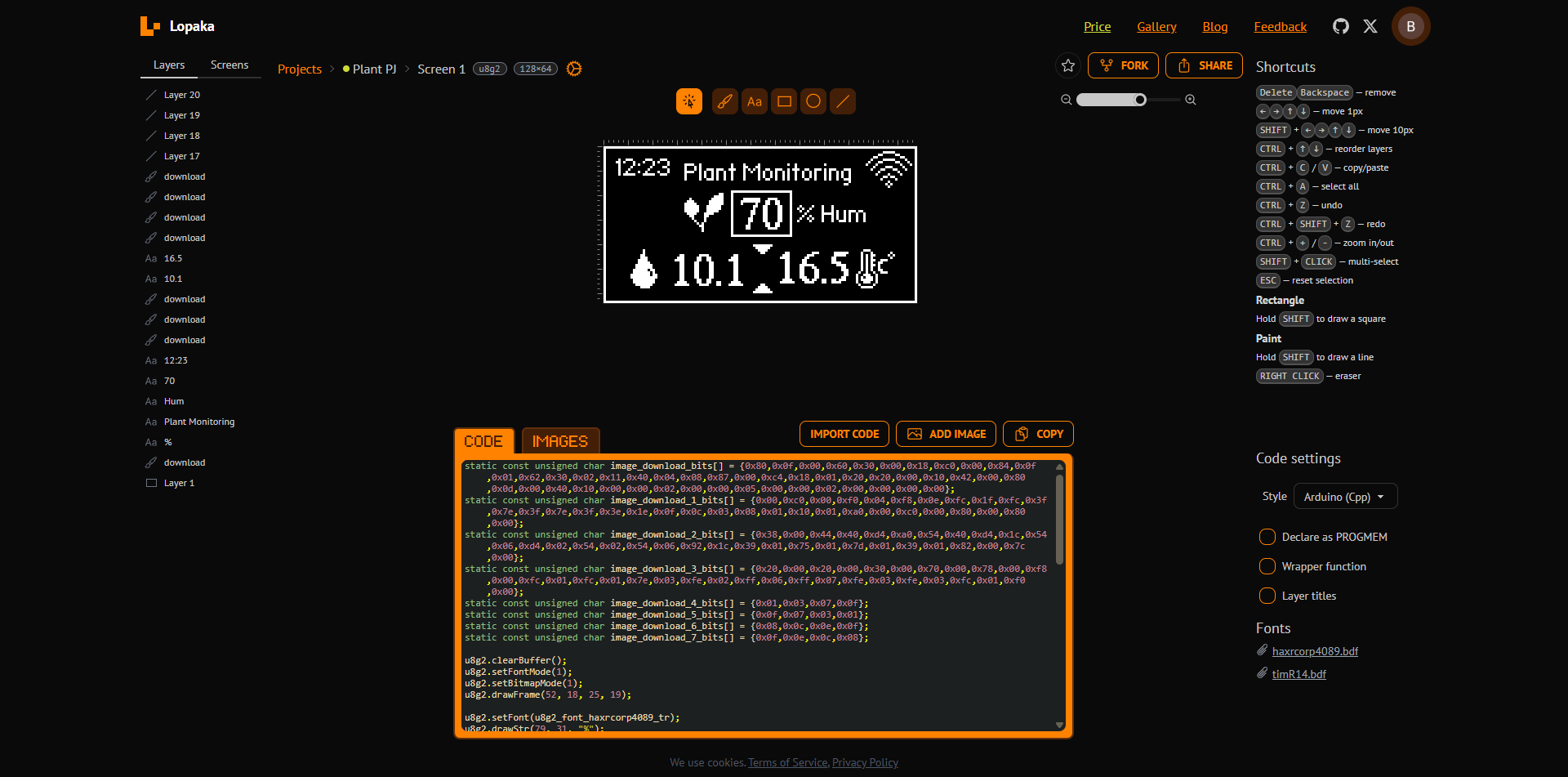
Task: Click the zoom level slider handle
Action: pyautogui.click(x=1140, y=100)
